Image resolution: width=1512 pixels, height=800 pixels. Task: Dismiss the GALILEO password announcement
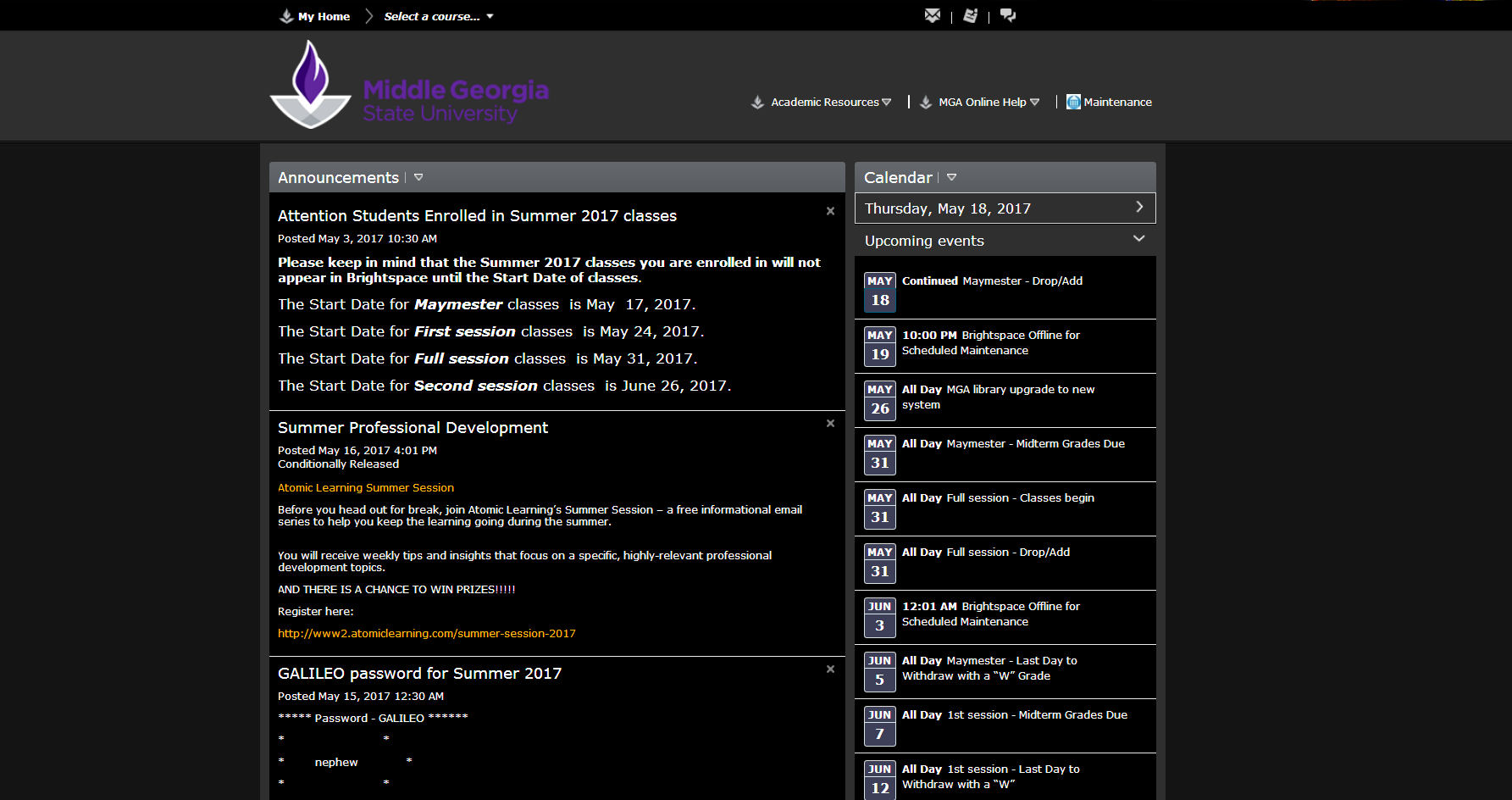[830, 669]
